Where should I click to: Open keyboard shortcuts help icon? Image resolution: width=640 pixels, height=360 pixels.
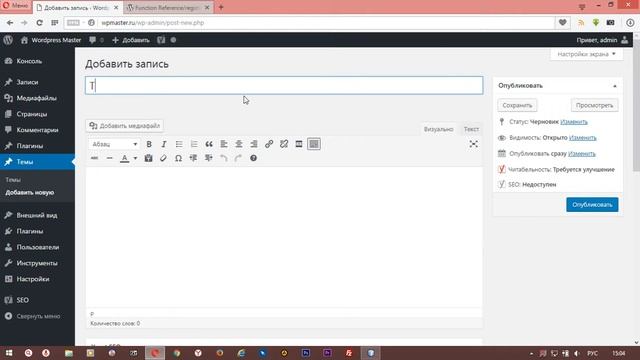[253, 158]
